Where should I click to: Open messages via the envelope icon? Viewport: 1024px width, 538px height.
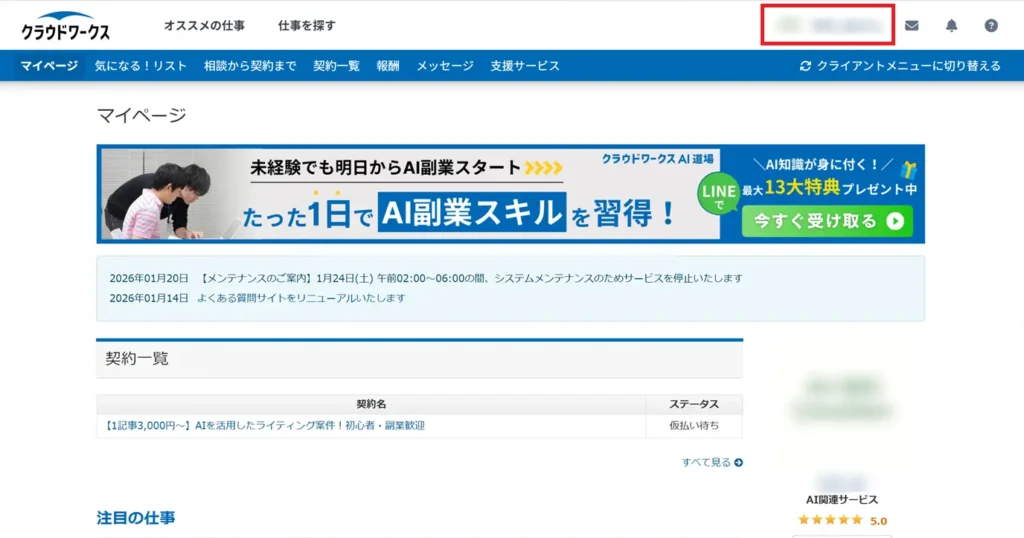tap(911, 26)
